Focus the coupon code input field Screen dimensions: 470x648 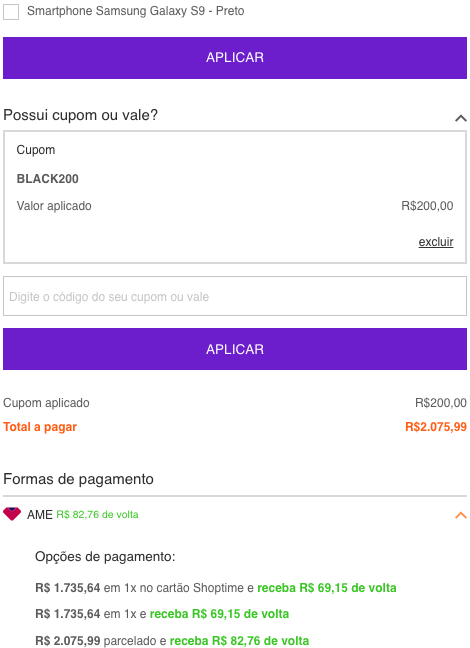[235, 296]
